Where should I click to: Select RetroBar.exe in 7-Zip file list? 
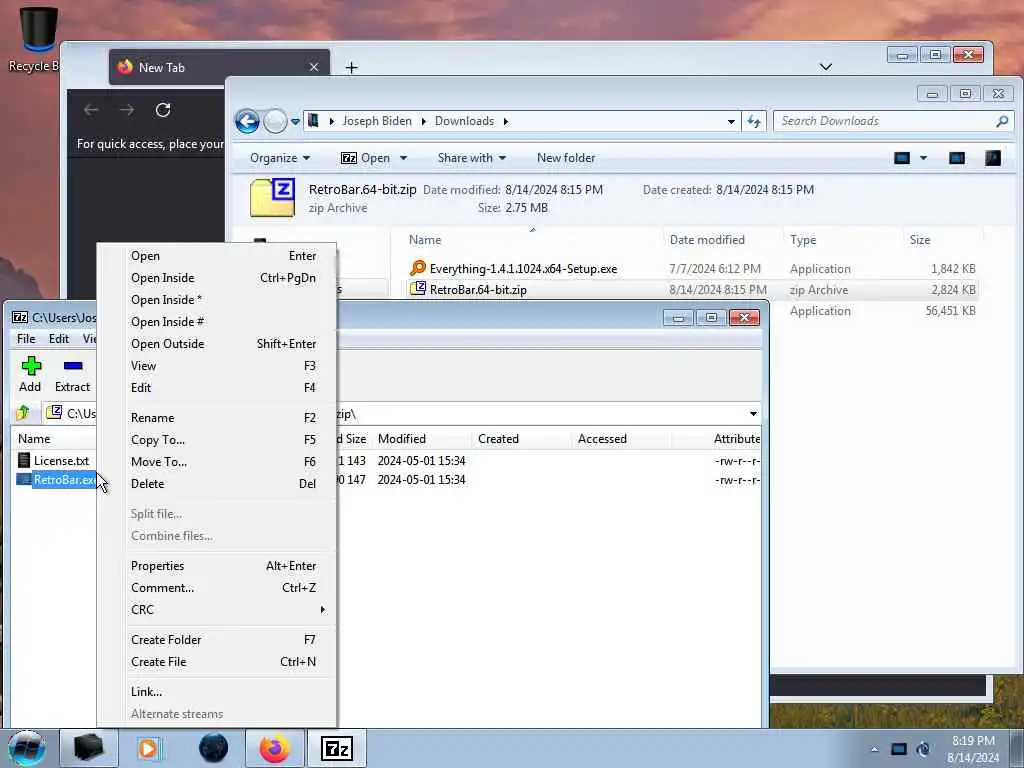pos(56,480)
